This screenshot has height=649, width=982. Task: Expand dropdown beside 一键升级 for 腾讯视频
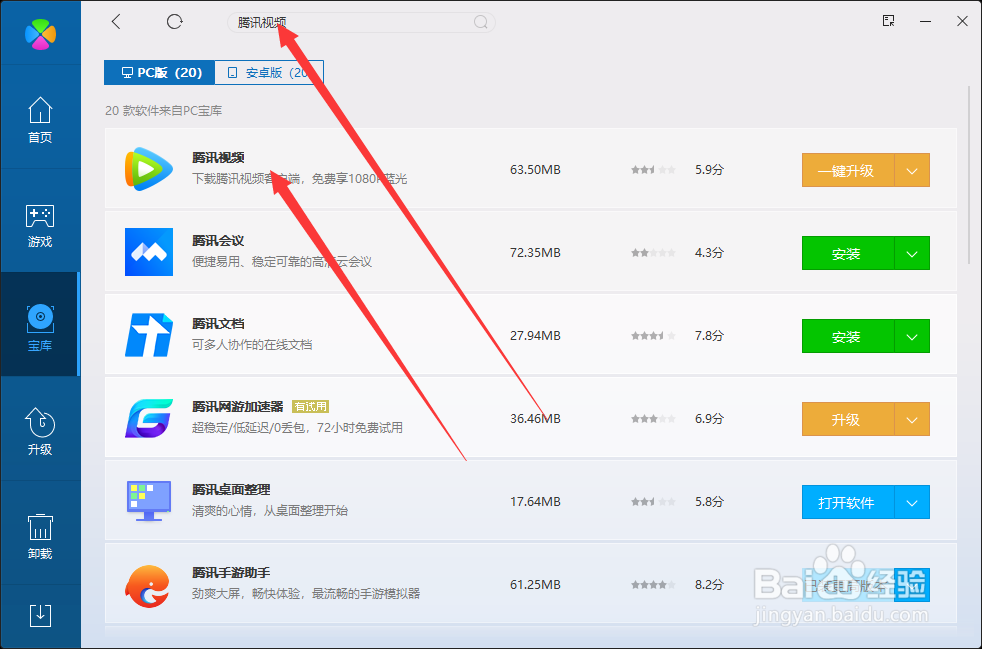912,170
